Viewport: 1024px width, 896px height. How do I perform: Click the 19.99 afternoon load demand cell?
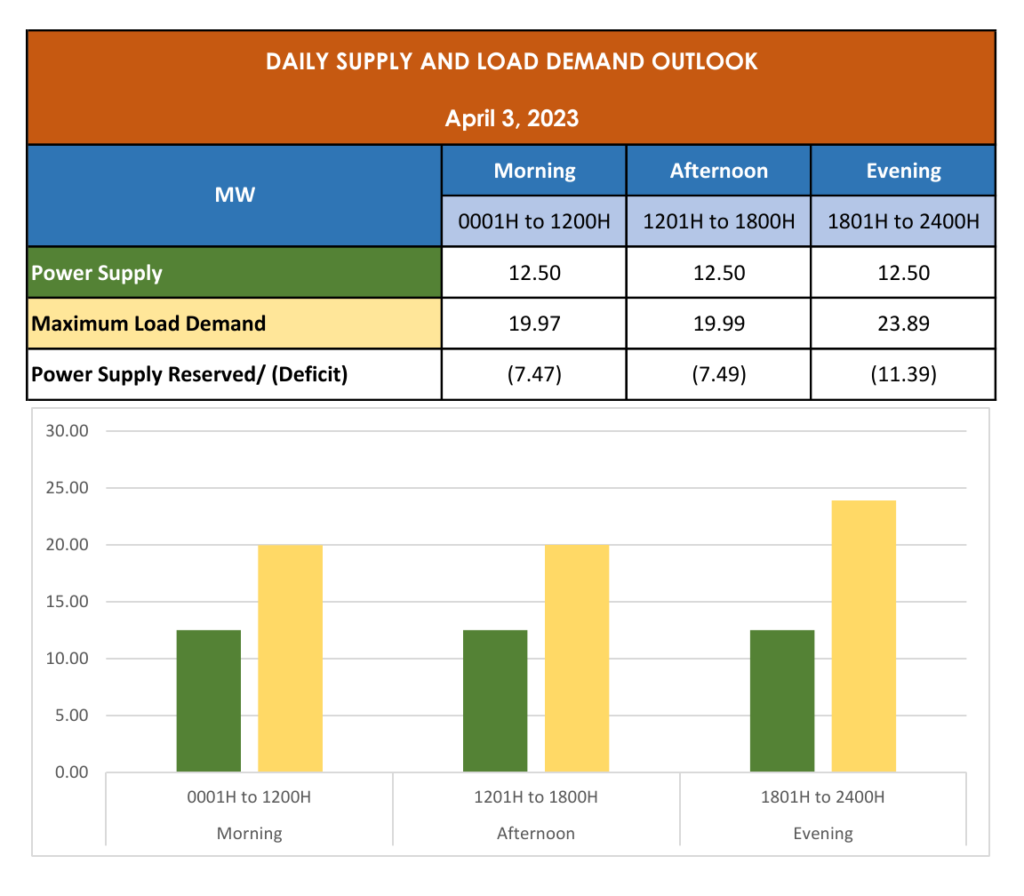(718, 324)
